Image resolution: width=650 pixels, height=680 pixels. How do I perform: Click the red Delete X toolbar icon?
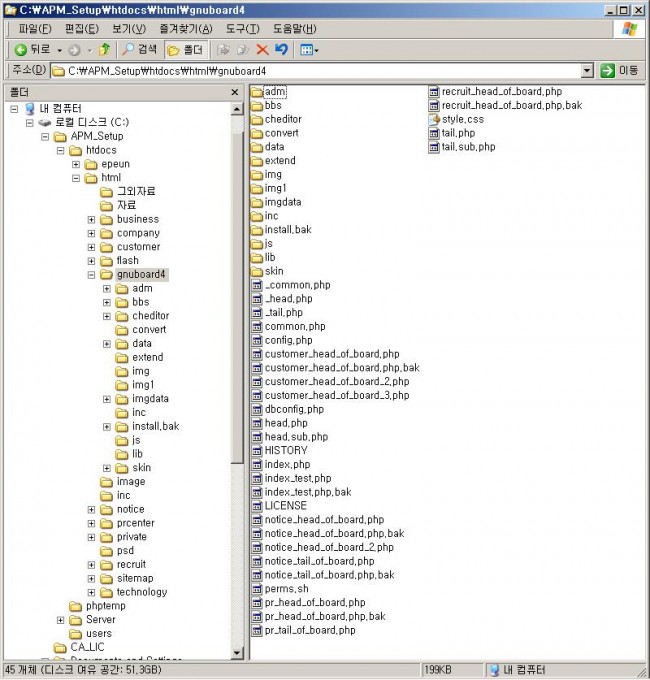(262, 49)
